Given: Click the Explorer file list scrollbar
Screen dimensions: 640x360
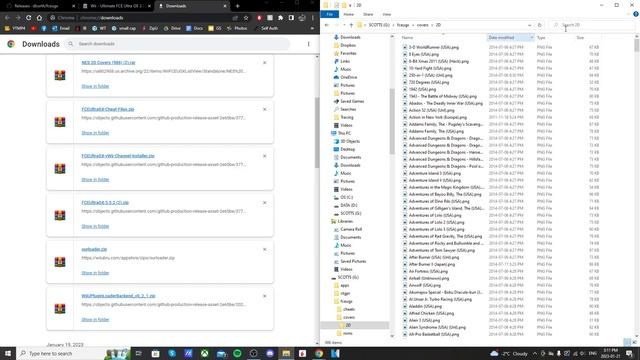Looking at the screenshot, I should coord(637,45).
